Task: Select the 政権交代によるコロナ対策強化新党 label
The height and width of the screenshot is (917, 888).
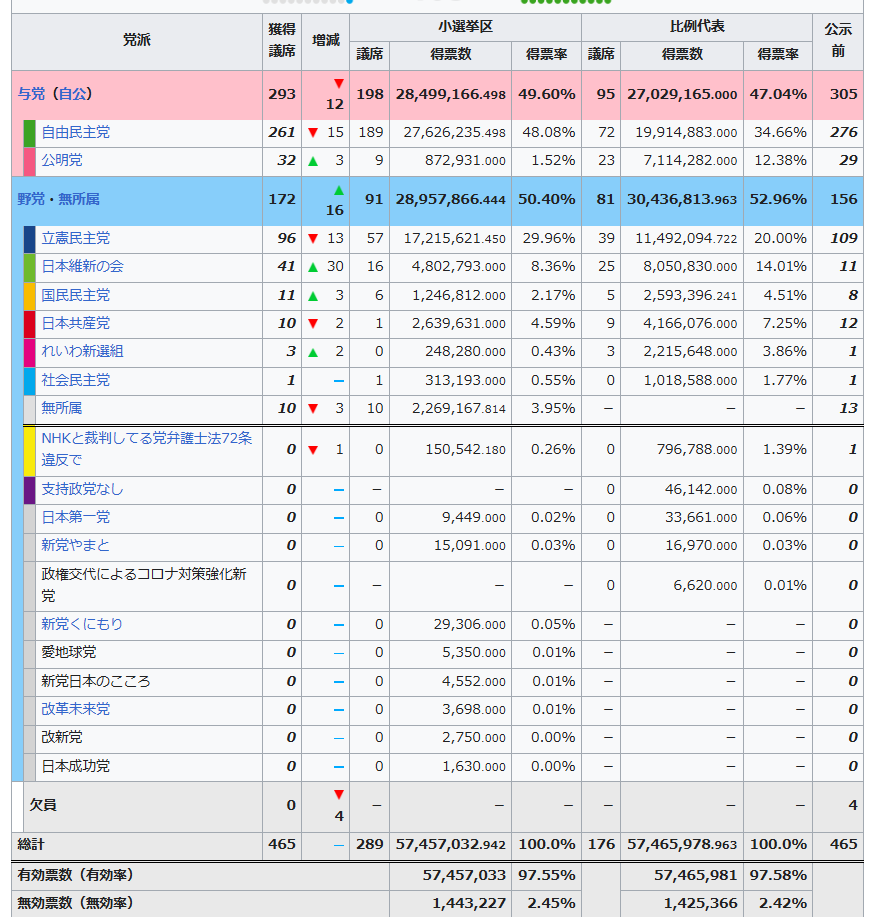Action: coord(143,585)
